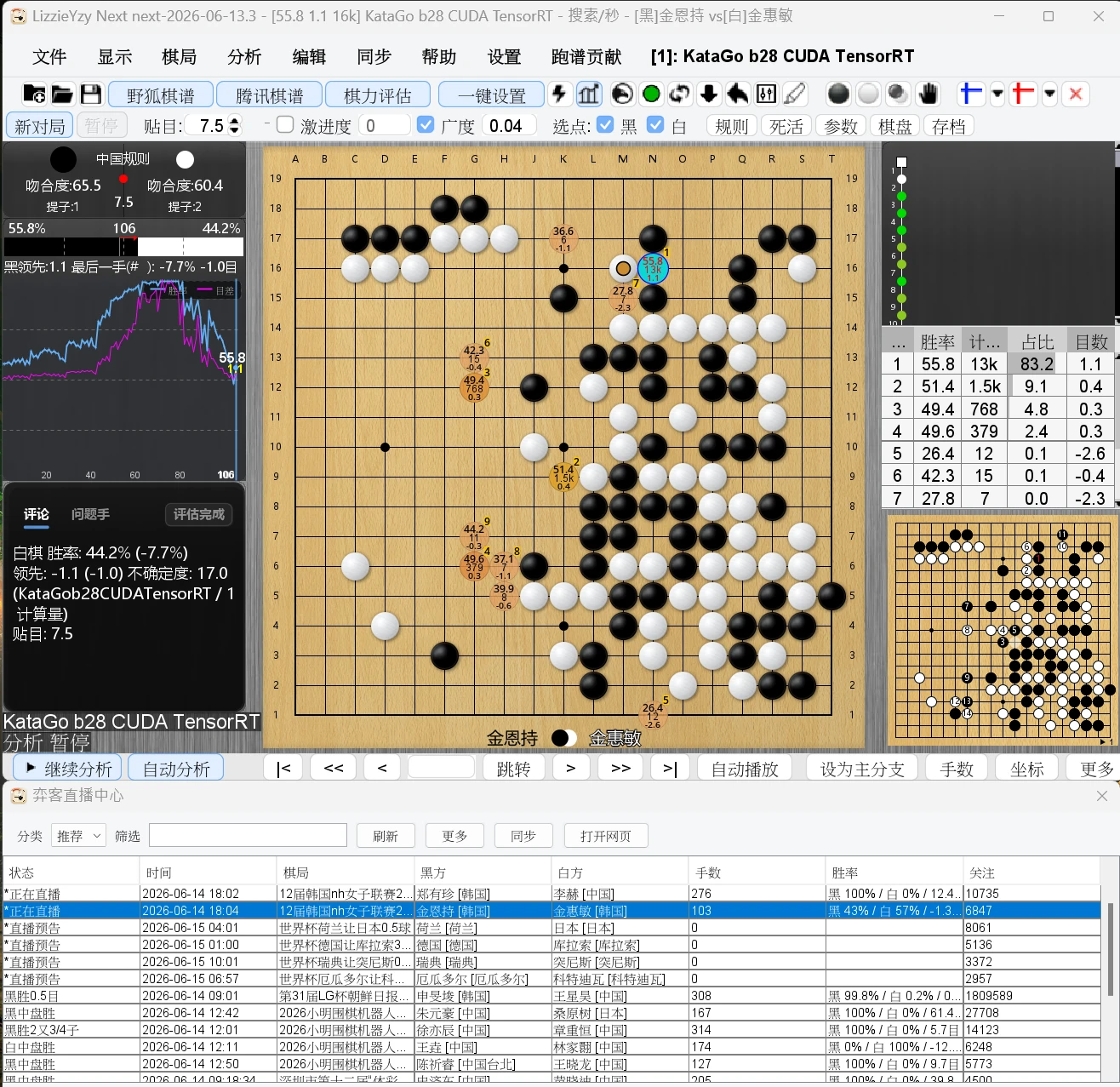Screen dimensions: 1120x1087
Task: Click the 刷新 refresh button
Action: tap(386, 836)
